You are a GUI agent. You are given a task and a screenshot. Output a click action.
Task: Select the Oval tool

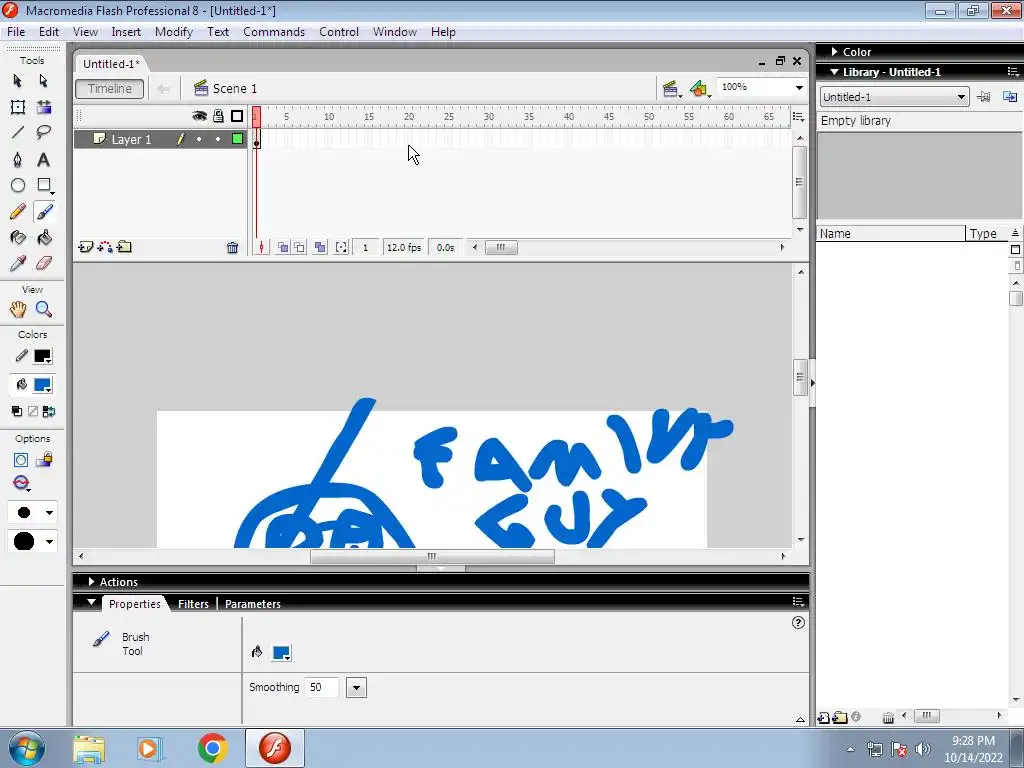coord(18,185)
